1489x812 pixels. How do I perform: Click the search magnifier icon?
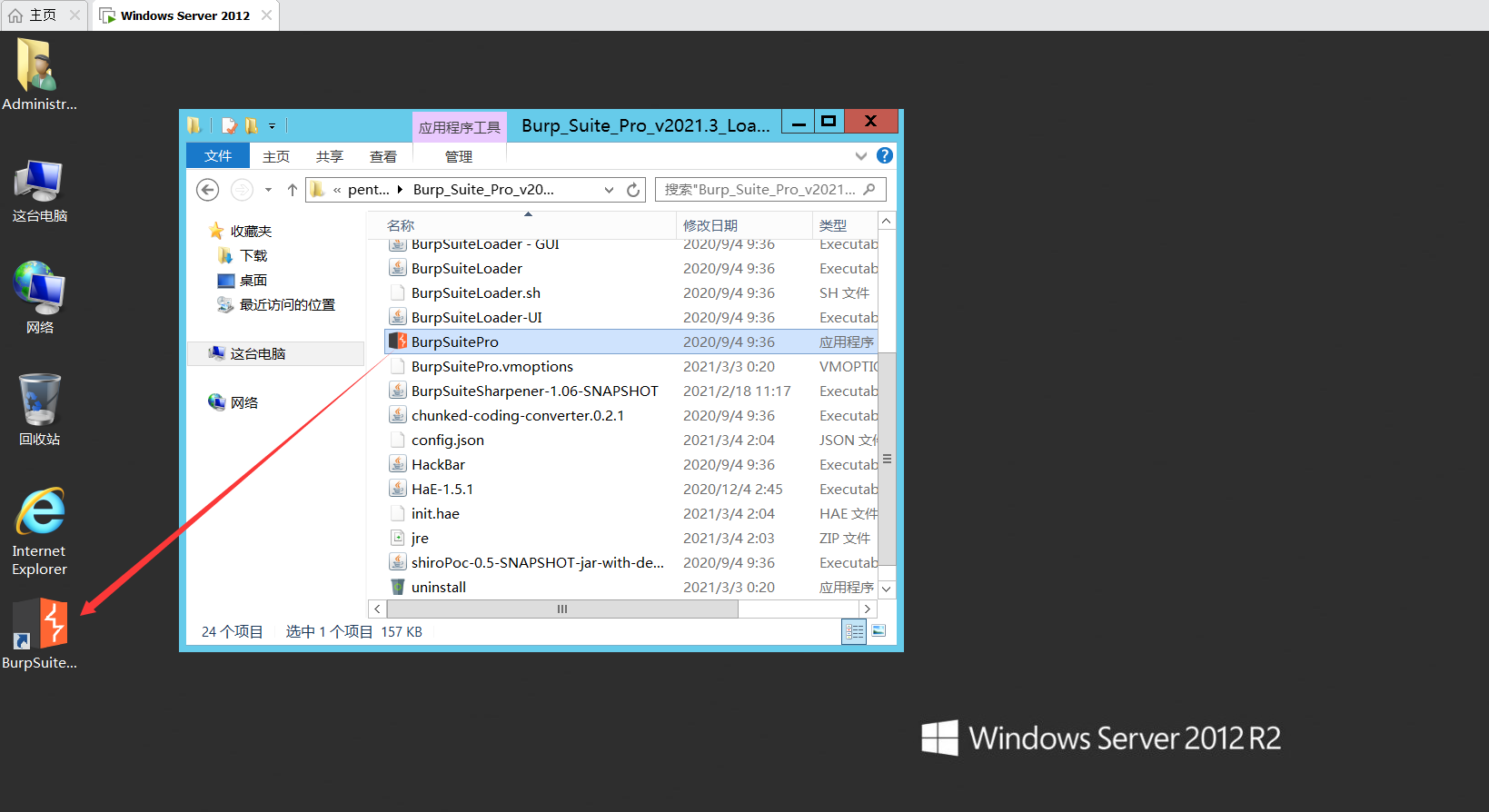(x=869, y=189)
